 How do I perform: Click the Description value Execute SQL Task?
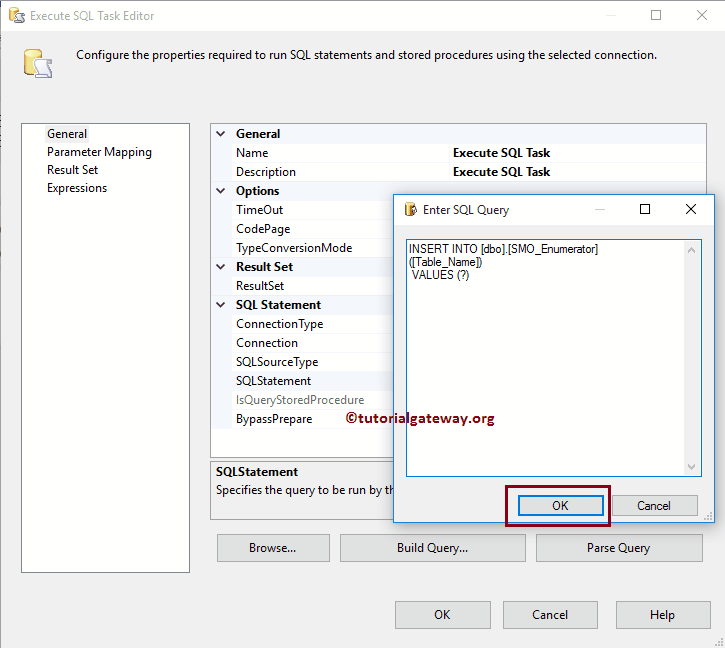tap(501, 172)
